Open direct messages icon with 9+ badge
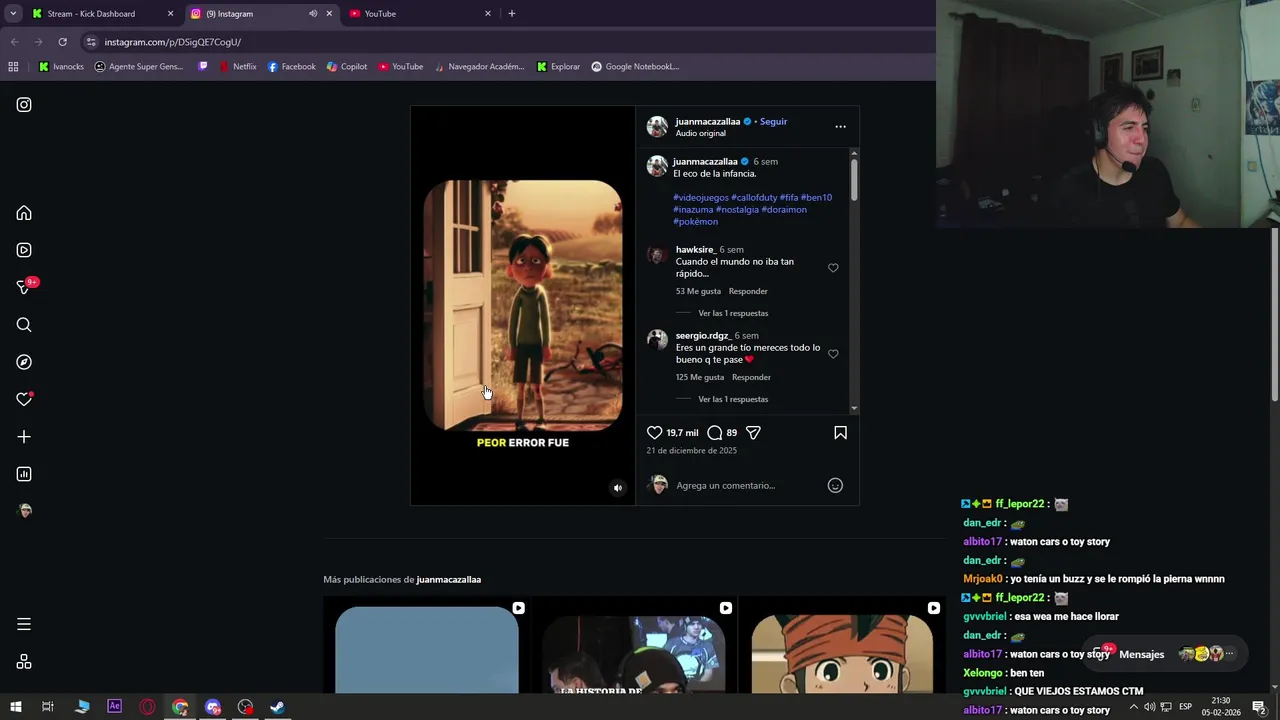 (26, 286)
